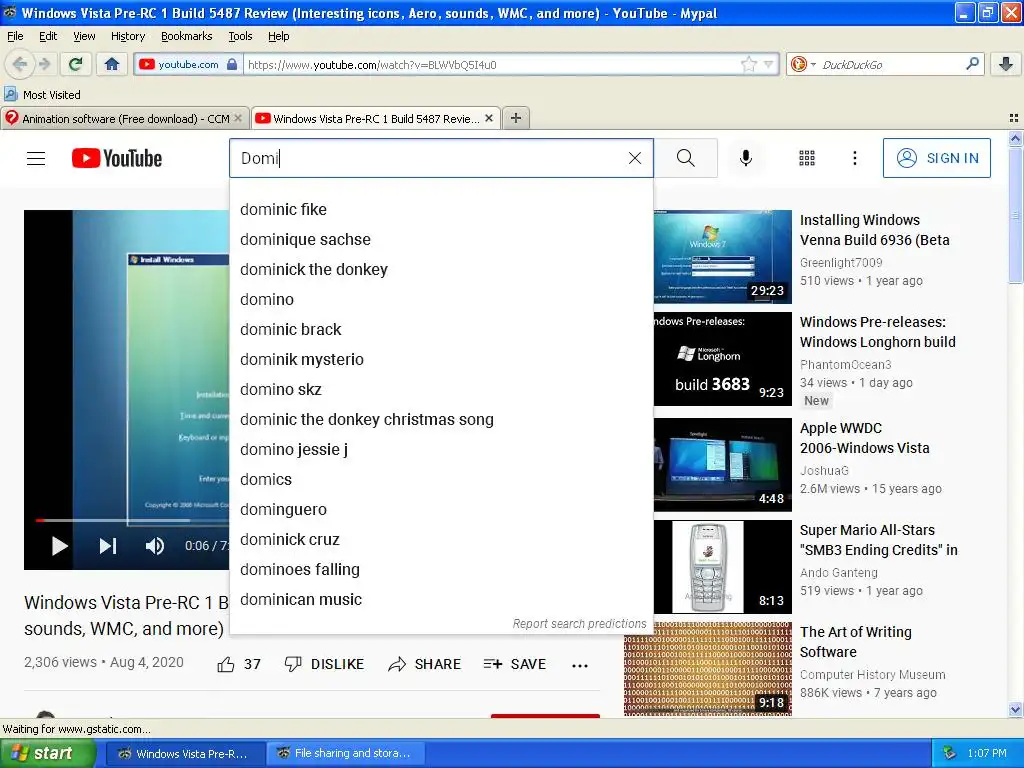This screenshot has width=1024, height=768.
Task: Open Installing Windows Venna Build 6936 thumbnail
Action: click(x=722, y=257)
